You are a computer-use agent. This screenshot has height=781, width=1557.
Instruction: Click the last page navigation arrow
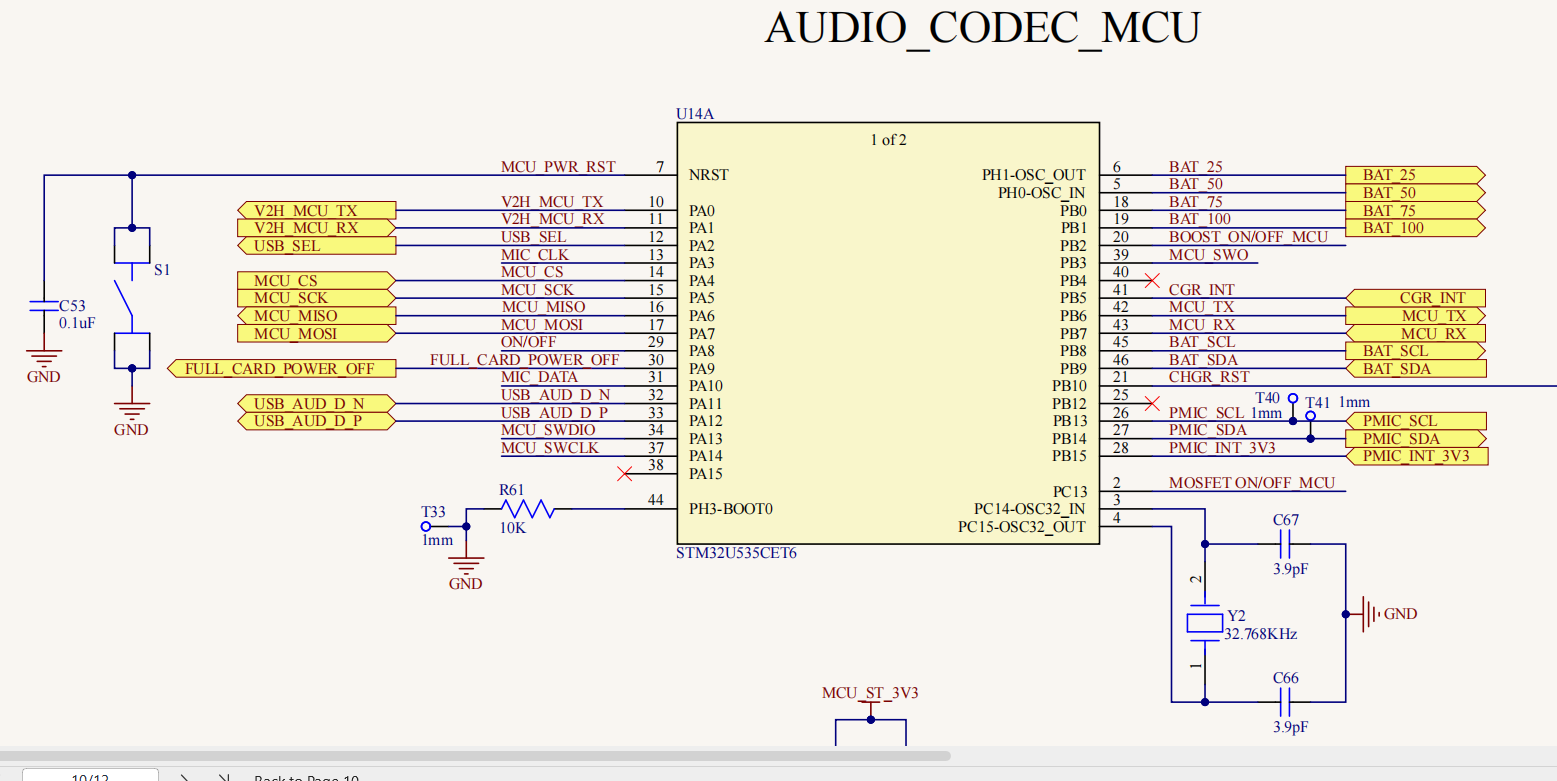(x=222, y=776)
